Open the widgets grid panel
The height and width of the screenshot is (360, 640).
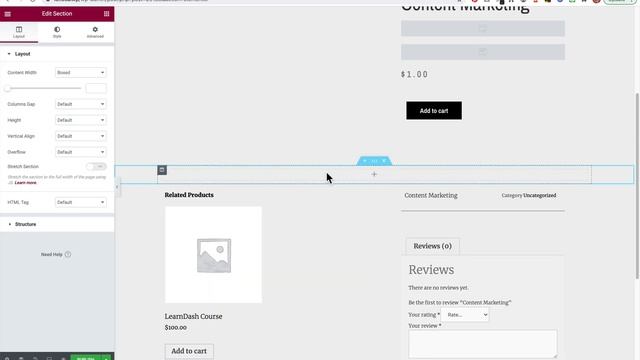pos(107,14)
